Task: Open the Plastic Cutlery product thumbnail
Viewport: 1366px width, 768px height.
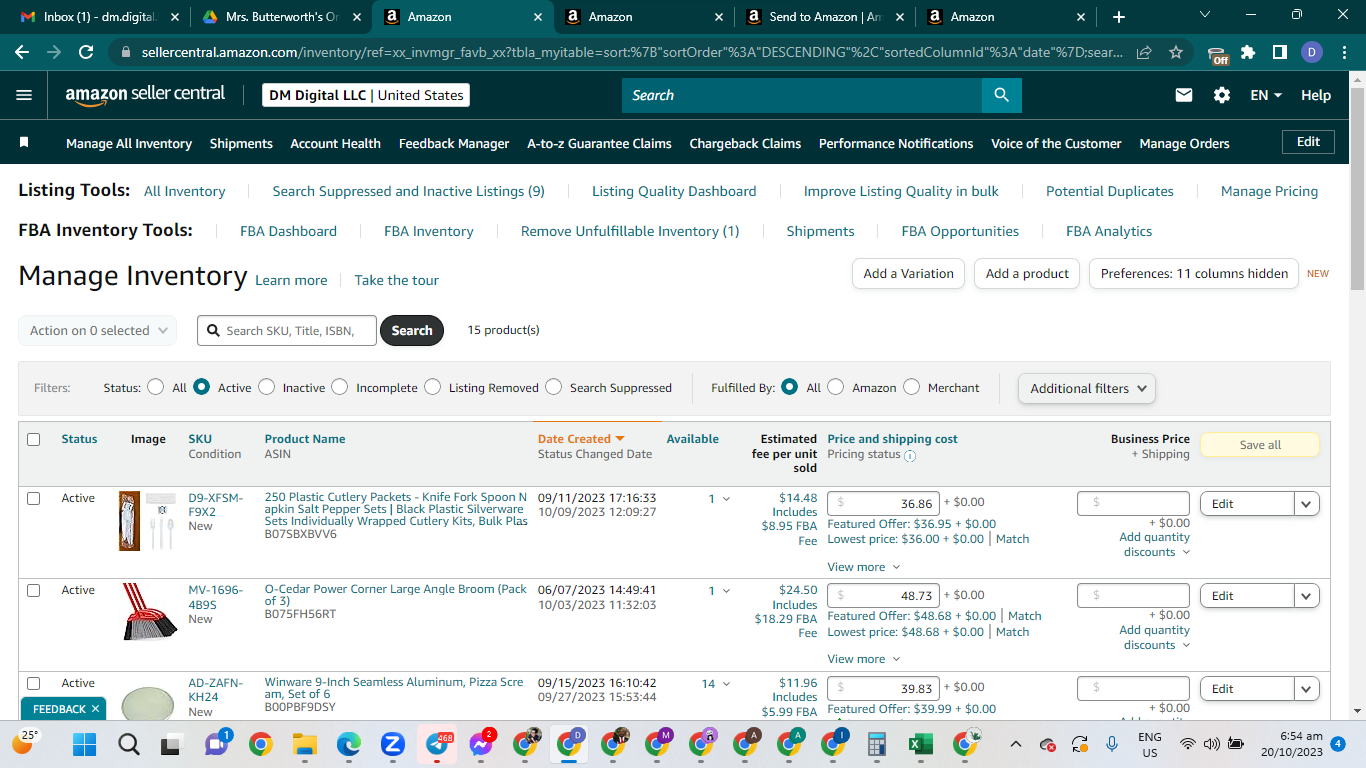Action: click(148, 521)
